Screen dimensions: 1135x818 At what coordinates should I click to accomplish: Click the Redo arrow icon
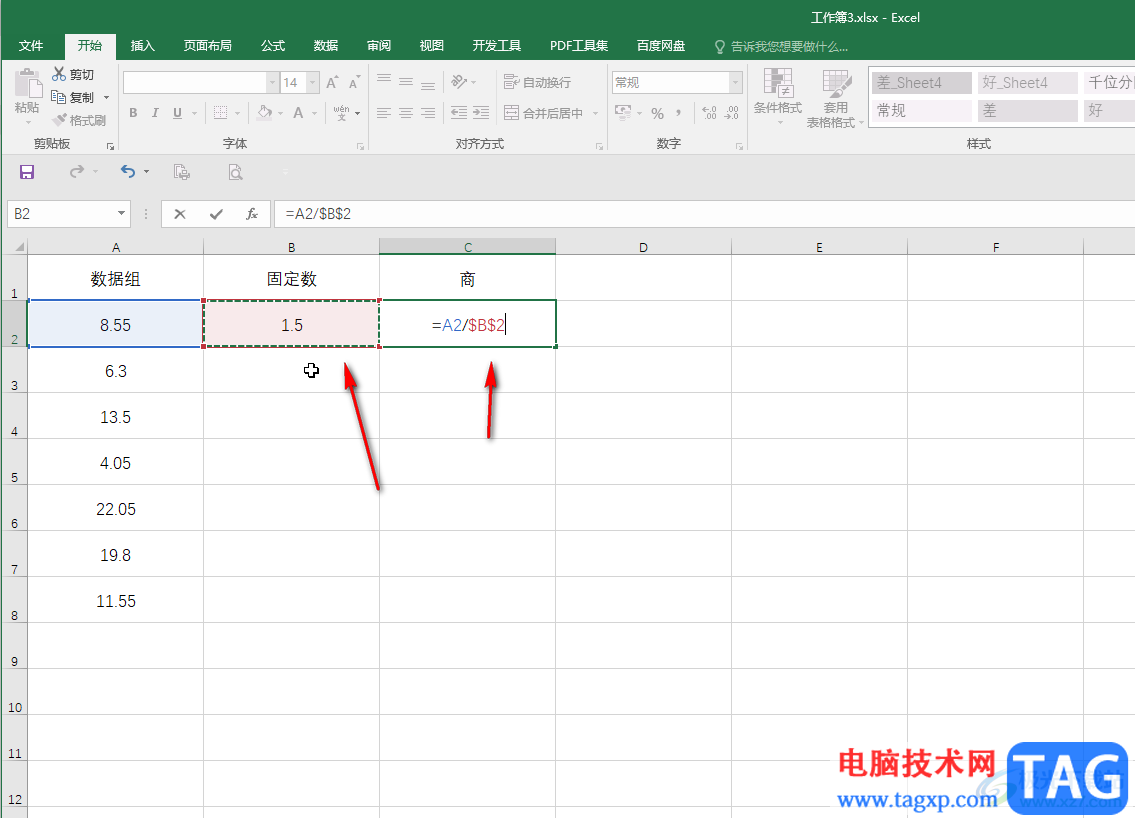point(77,172)
